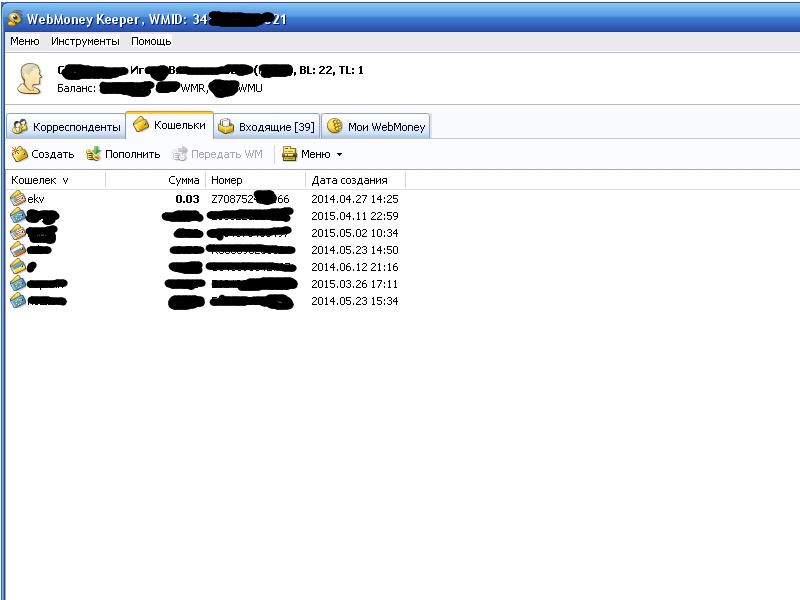Click the Номер column header

pos(256,180)
